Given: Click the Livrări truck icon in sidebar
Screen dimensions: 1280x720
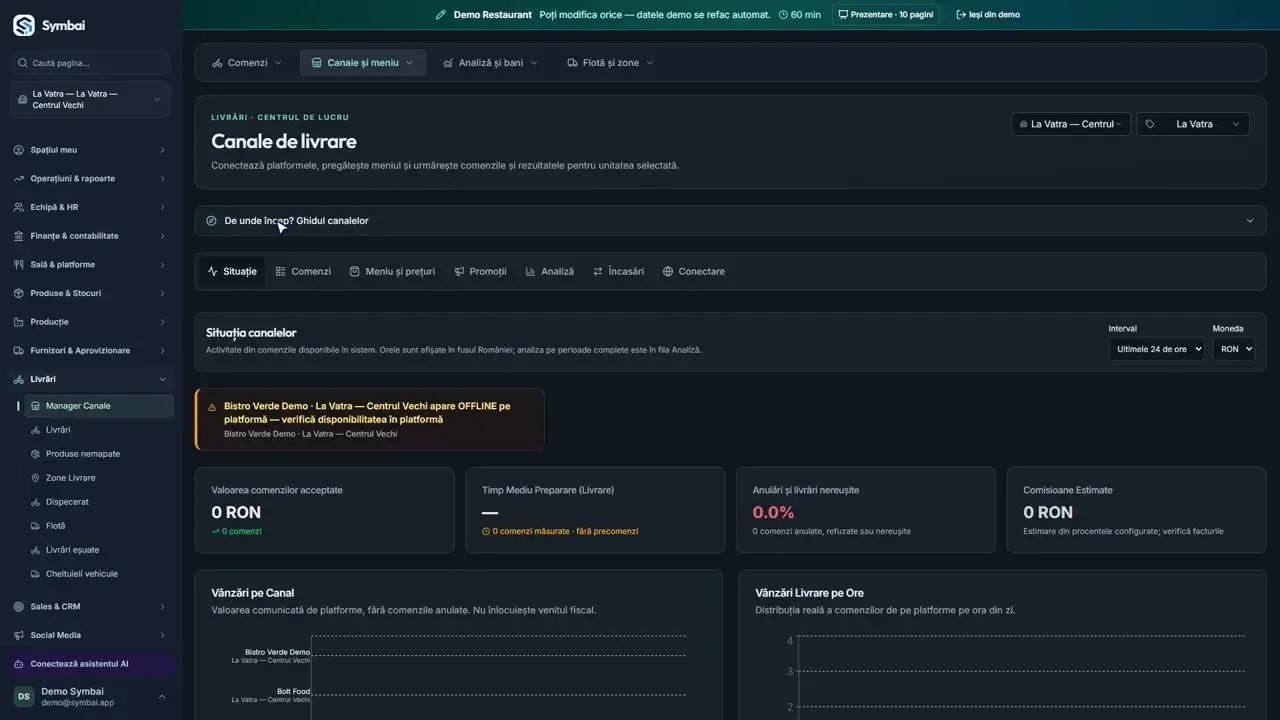Looking at the screenshot, I should pyautogui.click(x=19, y=379).
